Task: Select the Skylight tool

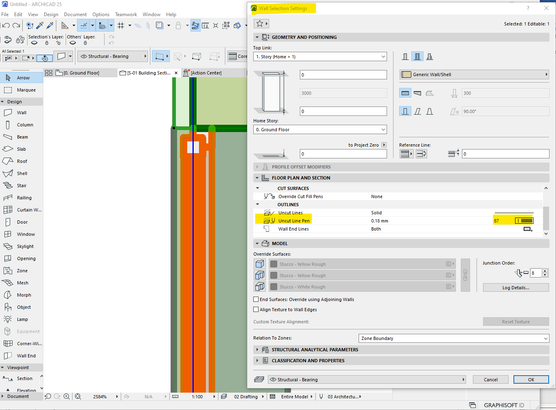Action: click(21, 246)
